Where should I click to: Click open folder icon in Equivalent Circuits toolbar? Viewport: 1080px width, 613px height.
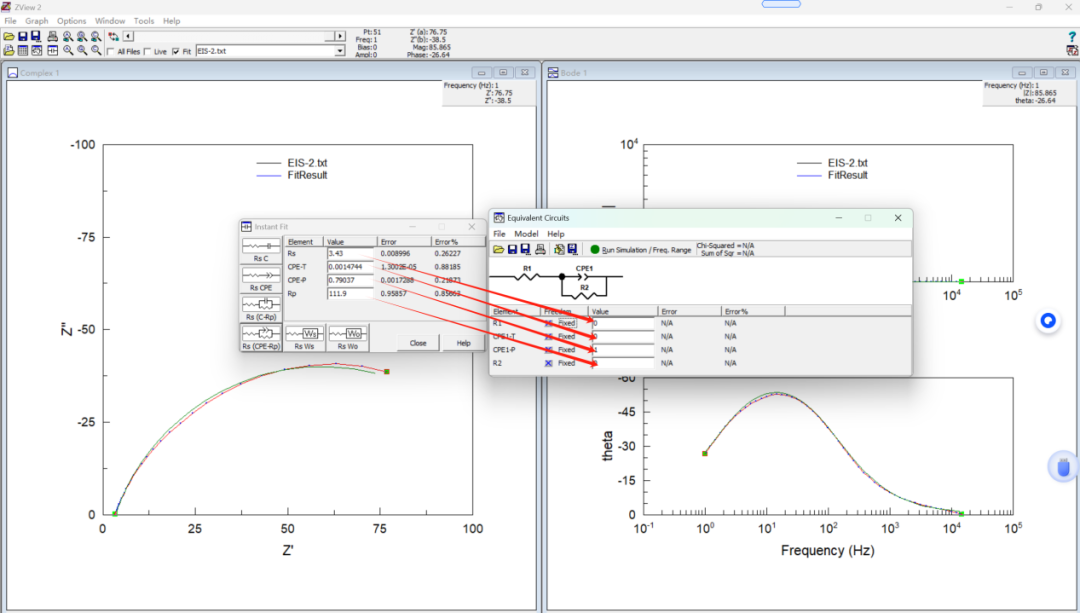coord(498,249)
